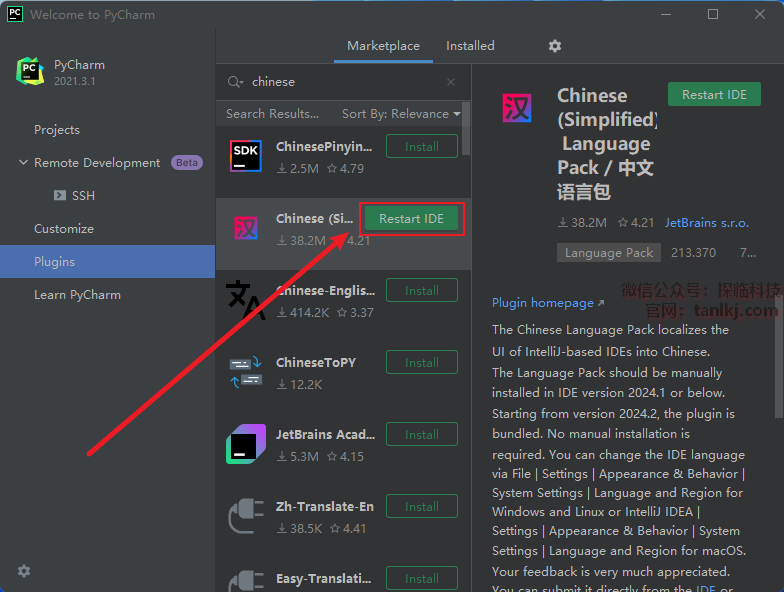Install the Zh-Translate-En plugin
784x592 pixels.
point(422,506)
